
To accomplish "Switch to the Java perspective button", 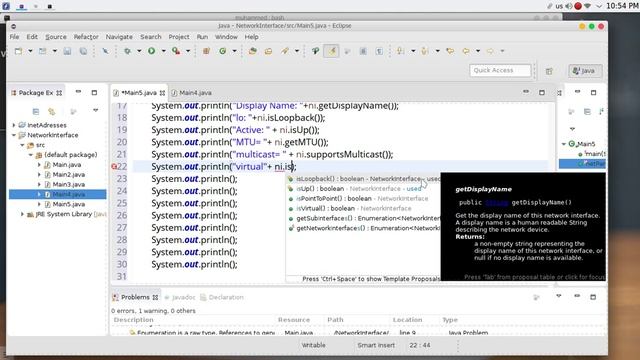I will 585,71.
